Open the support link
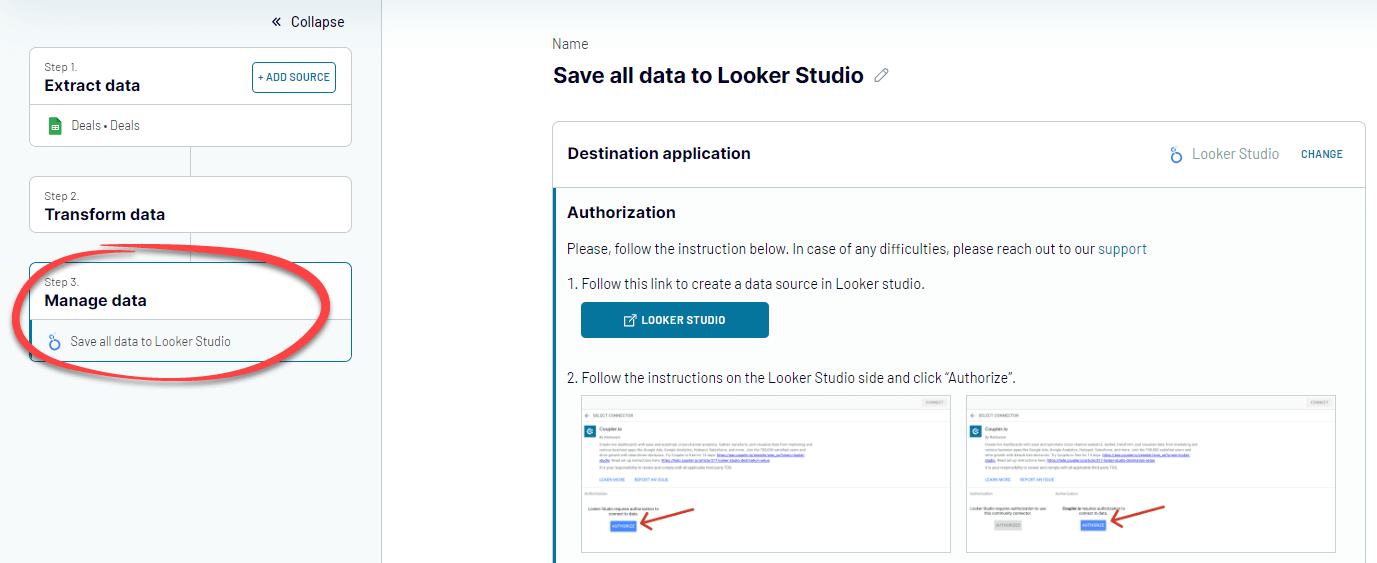 point(1122,249)
